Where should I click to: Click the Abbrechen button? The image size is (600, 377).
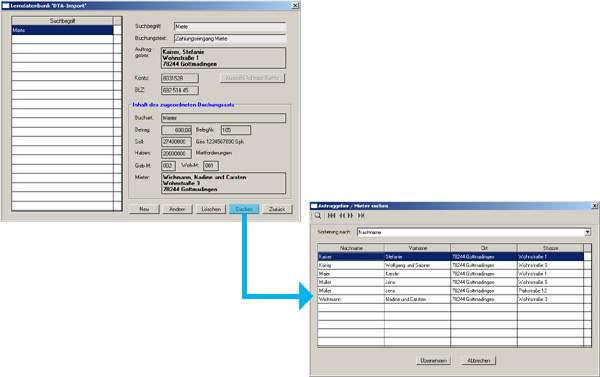478,361
